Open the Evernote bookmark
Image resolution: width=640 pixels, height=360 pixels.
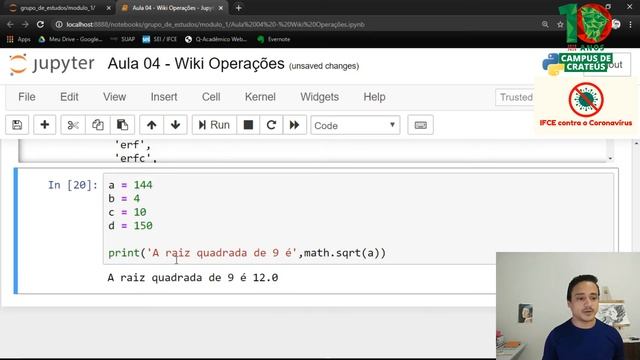click(x=274, y=39)
